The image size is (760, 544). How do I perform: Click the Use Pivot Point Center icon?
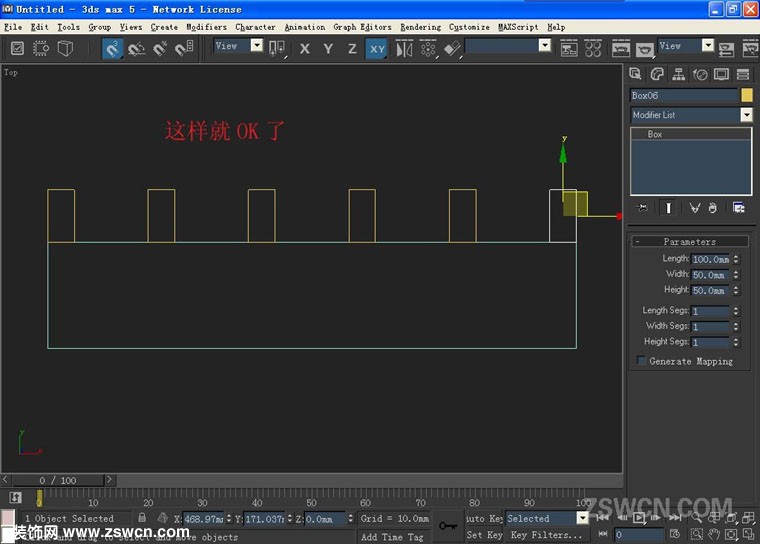pyautogui.click(x=277, y=48)
